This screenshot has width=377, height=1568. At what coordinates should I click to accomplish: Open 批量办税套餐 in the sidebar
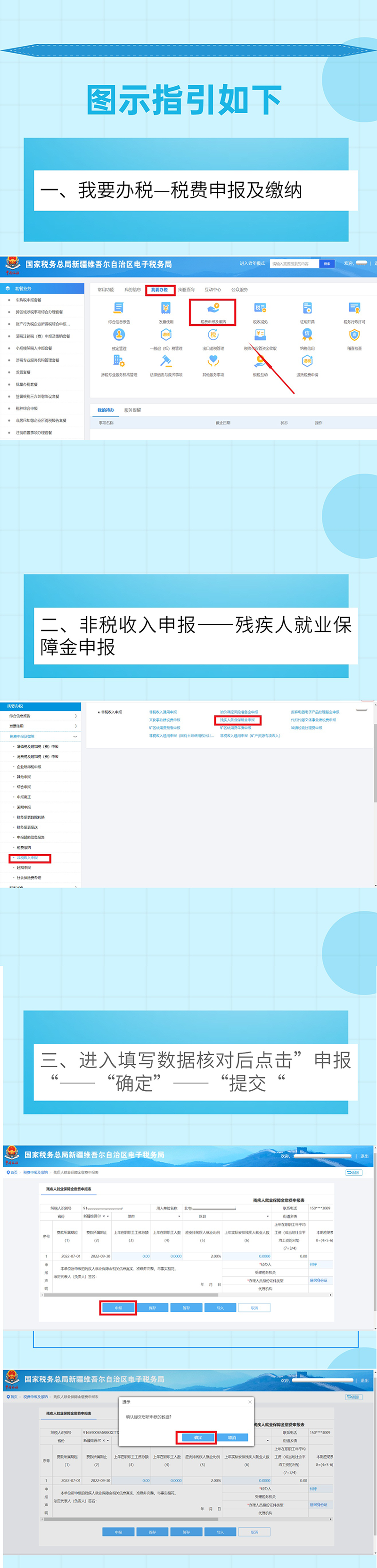[x=27, y=384]
